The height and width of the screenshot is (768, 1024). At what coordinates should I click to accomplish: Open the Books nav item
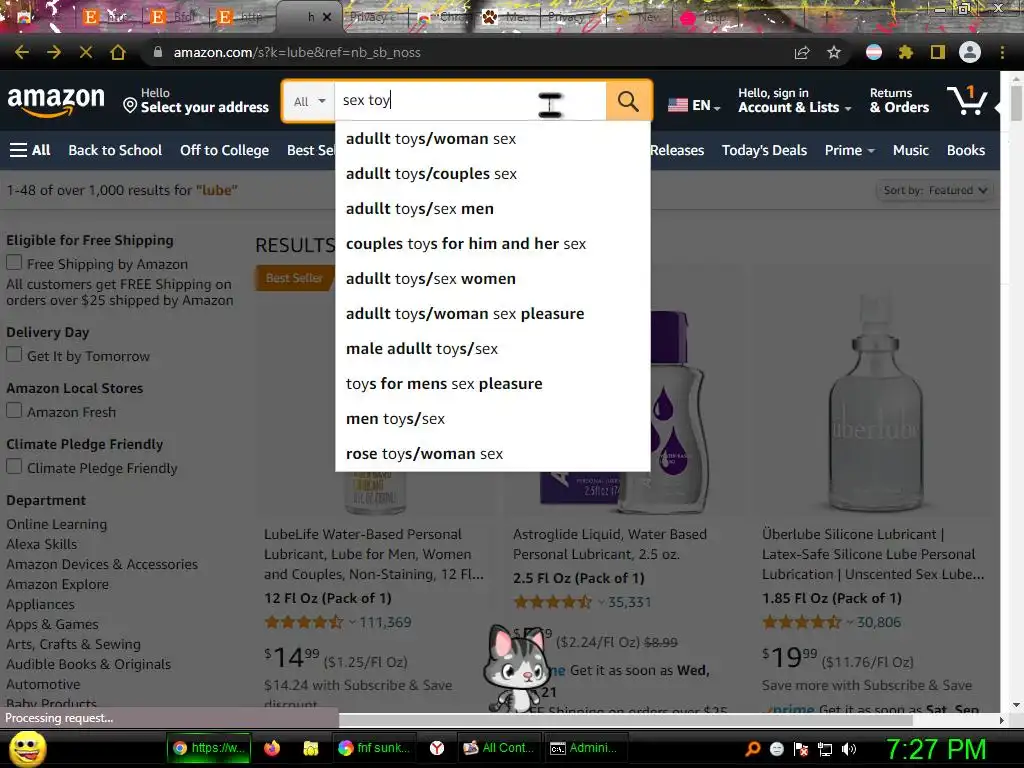(966, 150)
